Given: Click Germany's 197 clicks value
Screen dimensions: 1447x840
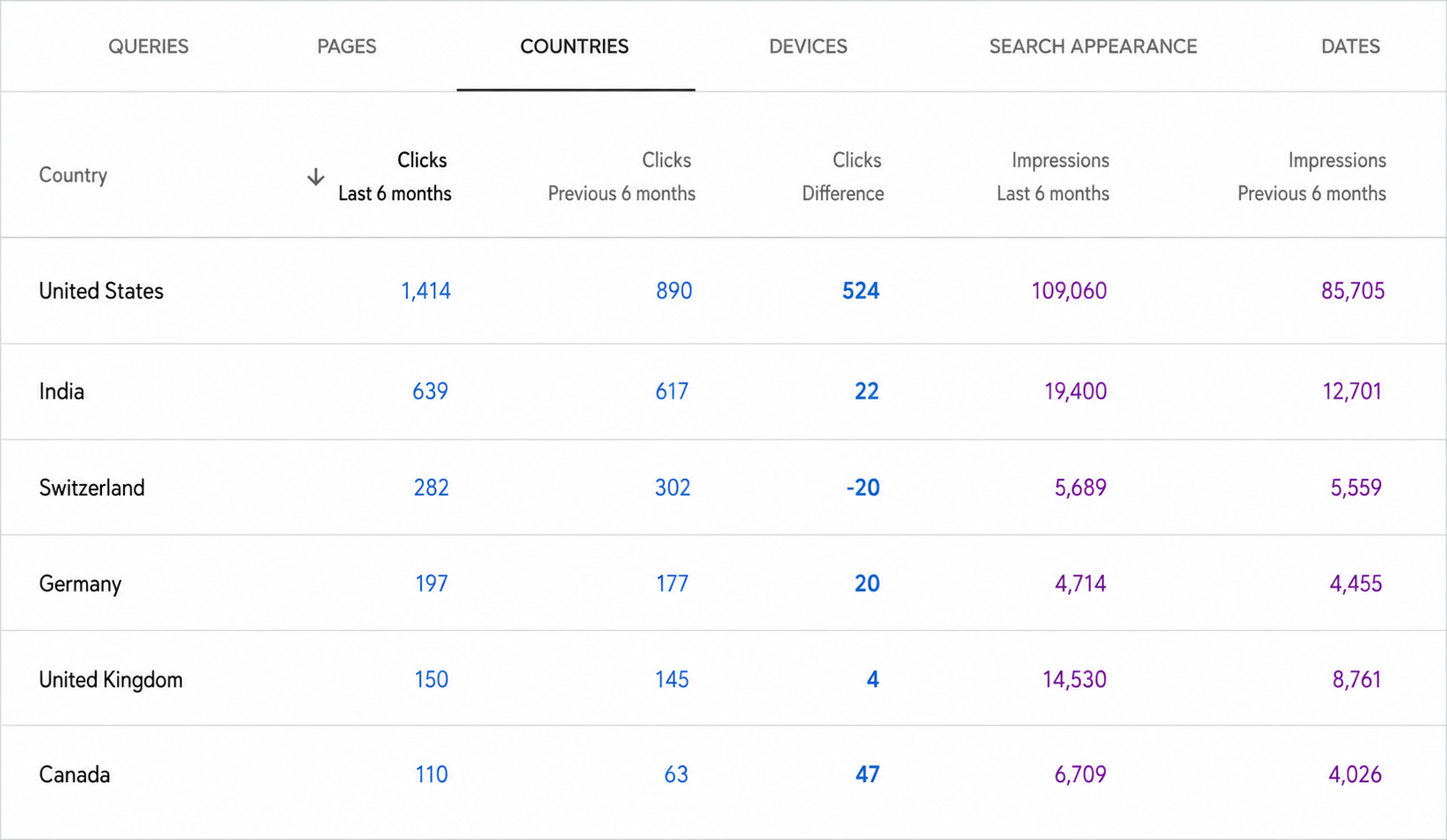Looking at the screenshot, I should (x=432, y=583).
